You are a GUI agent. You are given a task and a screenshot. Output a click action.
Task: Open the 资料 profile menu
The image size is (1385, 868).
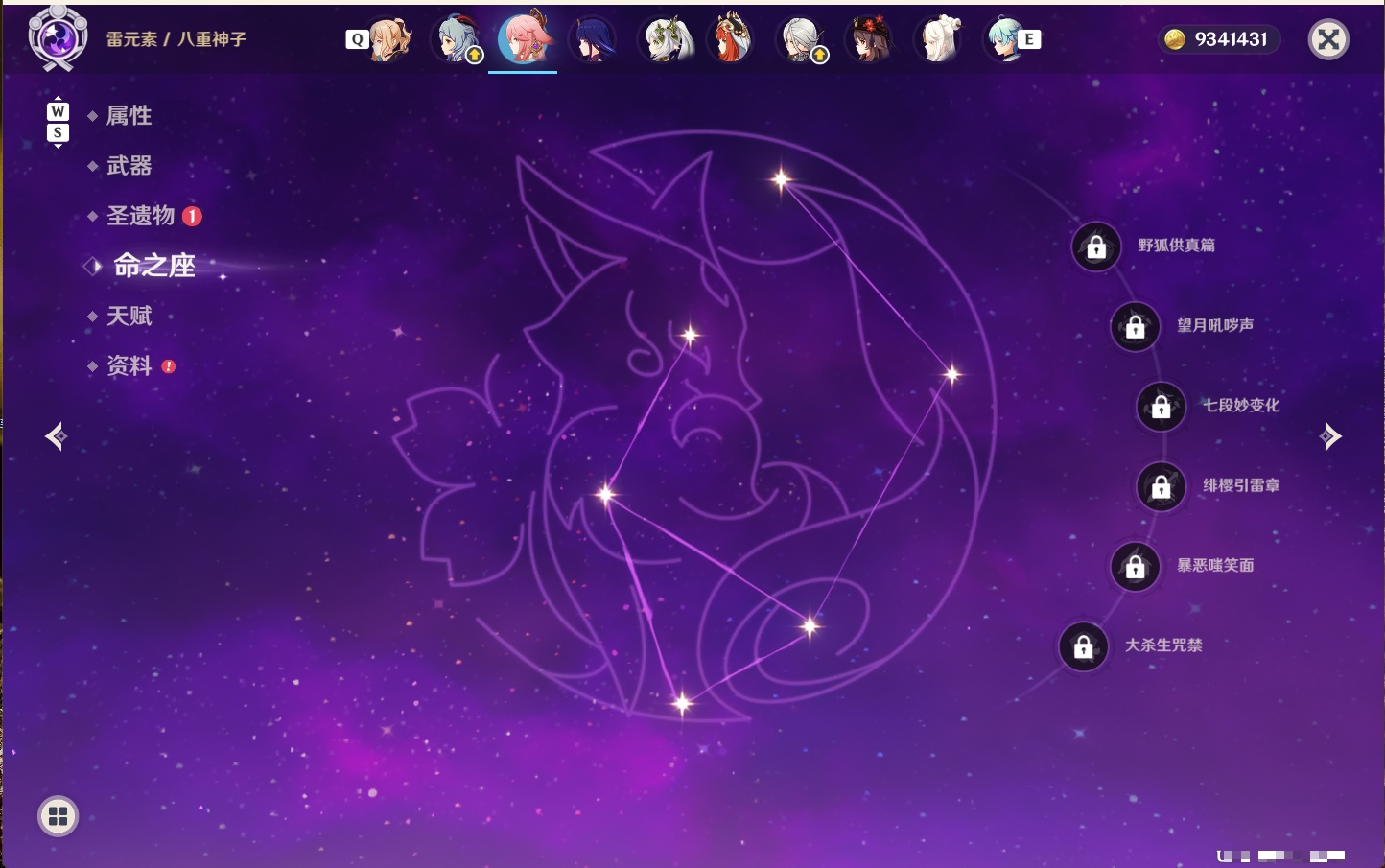tap(129, 365)
